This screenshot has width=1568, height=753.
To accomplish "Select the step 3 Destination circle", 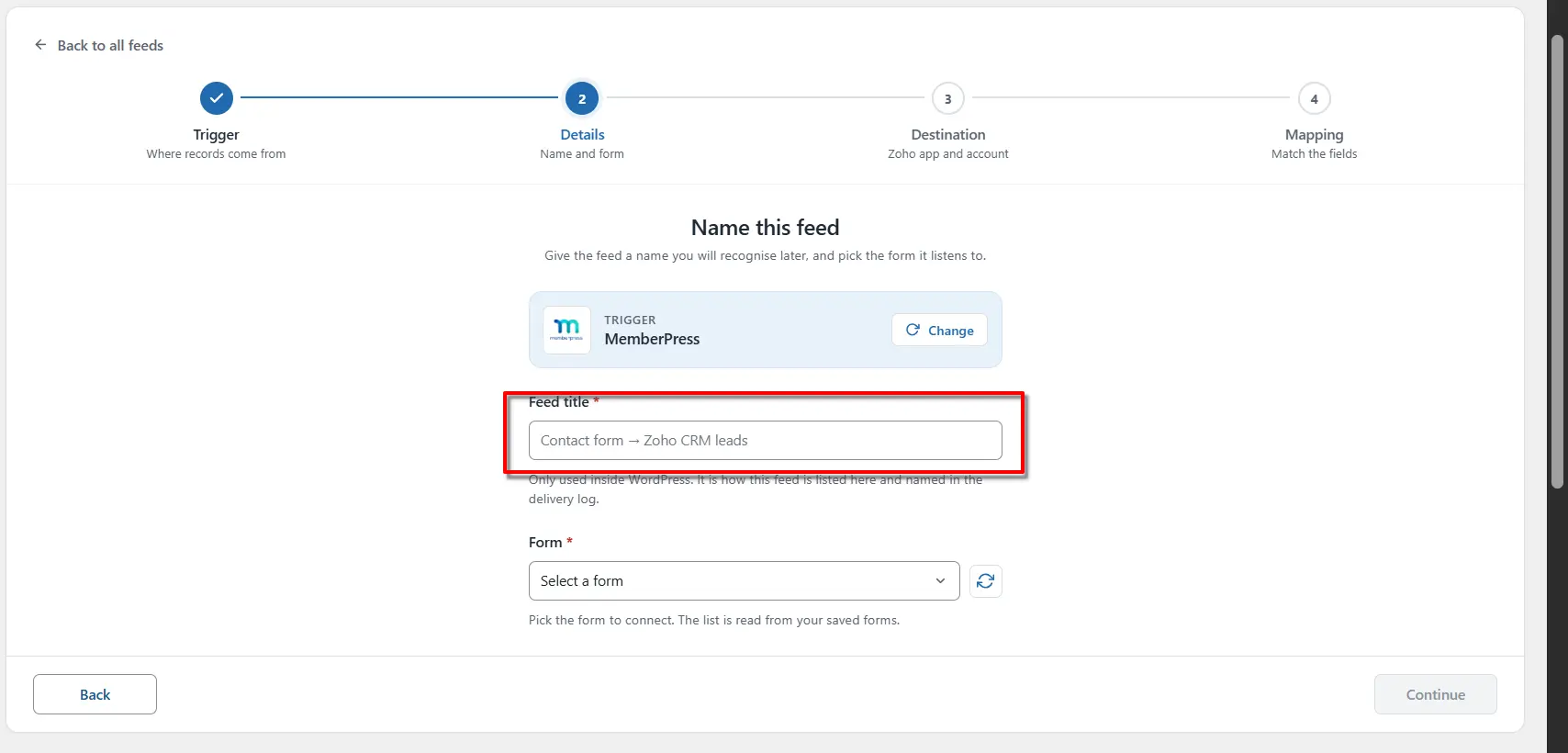I will [x=948, y=98].
